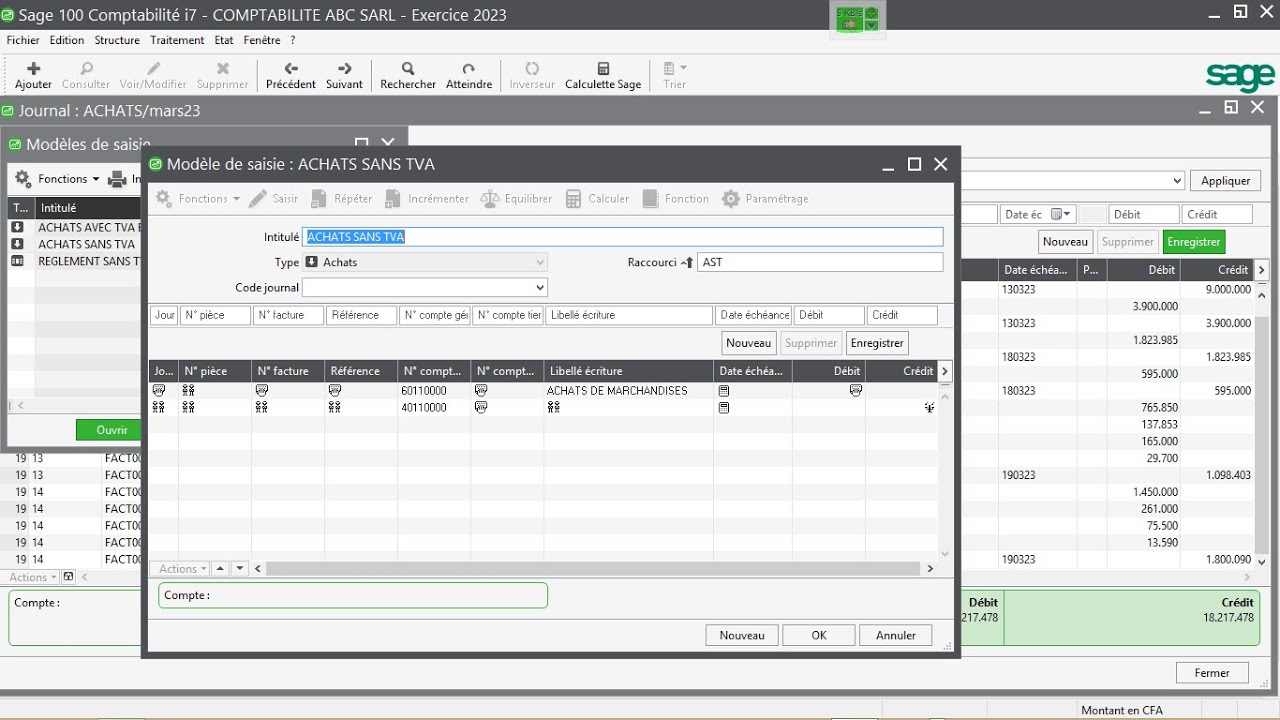Image resolution: width=1280 pixels, height=720 pixels.
Task: Click the Débit cell icon on the 60110000 row
Action: [855, 391]
